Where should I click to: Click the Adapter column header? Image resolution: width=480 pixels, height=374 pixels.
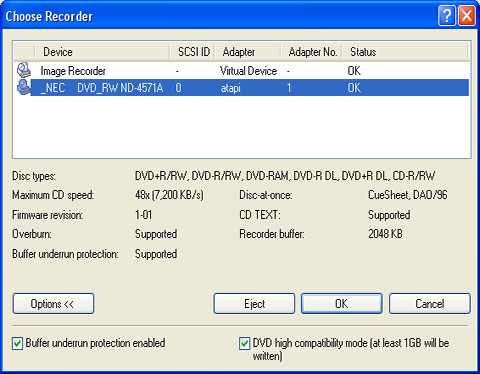(248, 52)
